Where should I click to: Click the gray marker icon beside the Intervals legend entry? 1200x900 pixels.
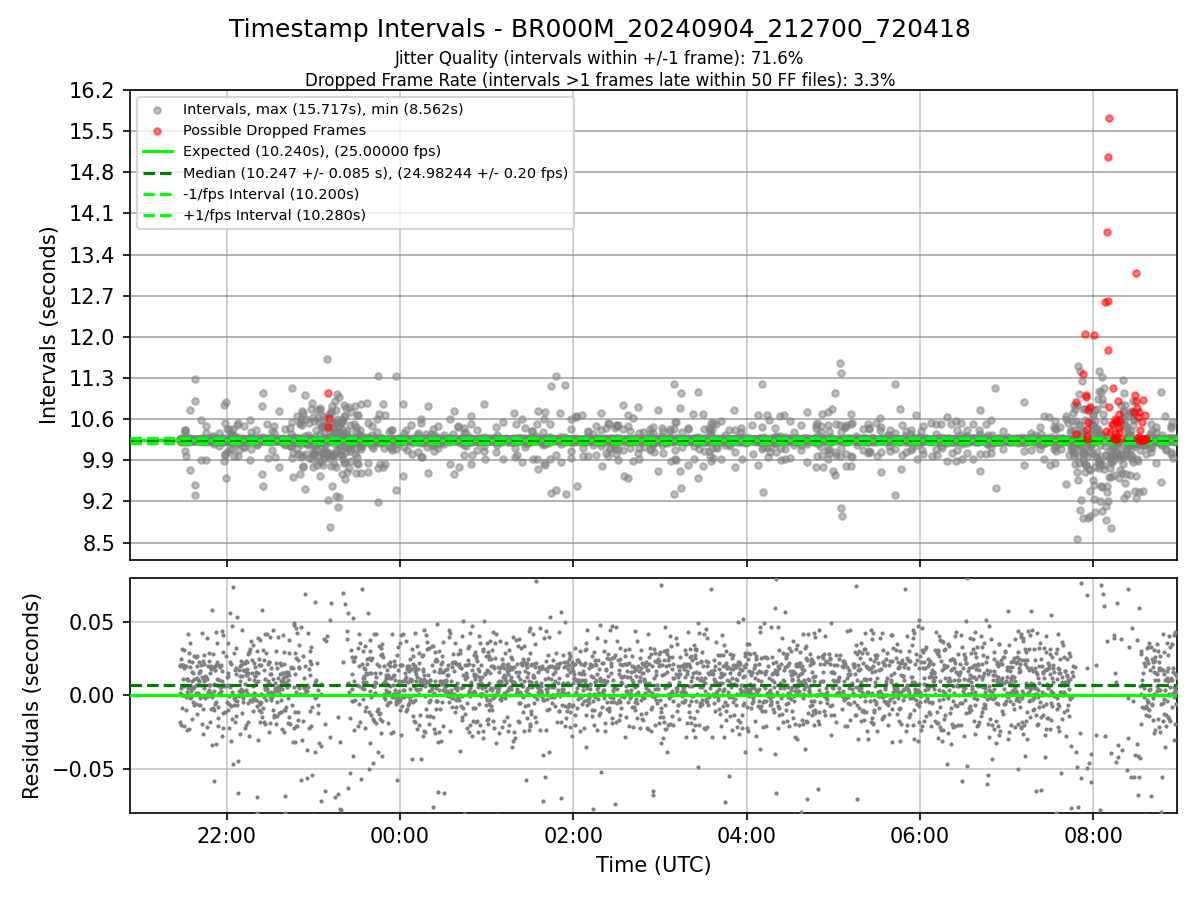click(157, 109)
